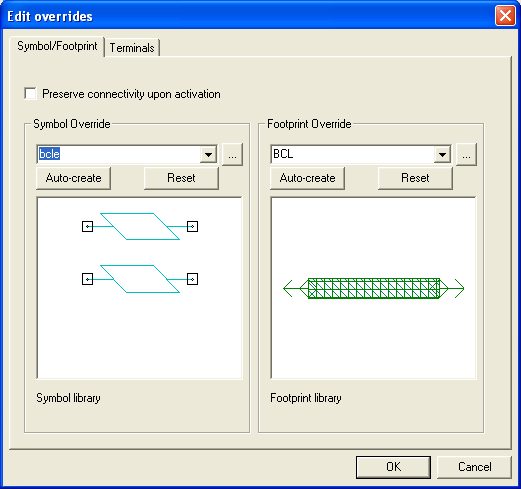This screenshot has height=489, width=521.
Task: Click Reset under Symbol Override
Action: [181, 178]
